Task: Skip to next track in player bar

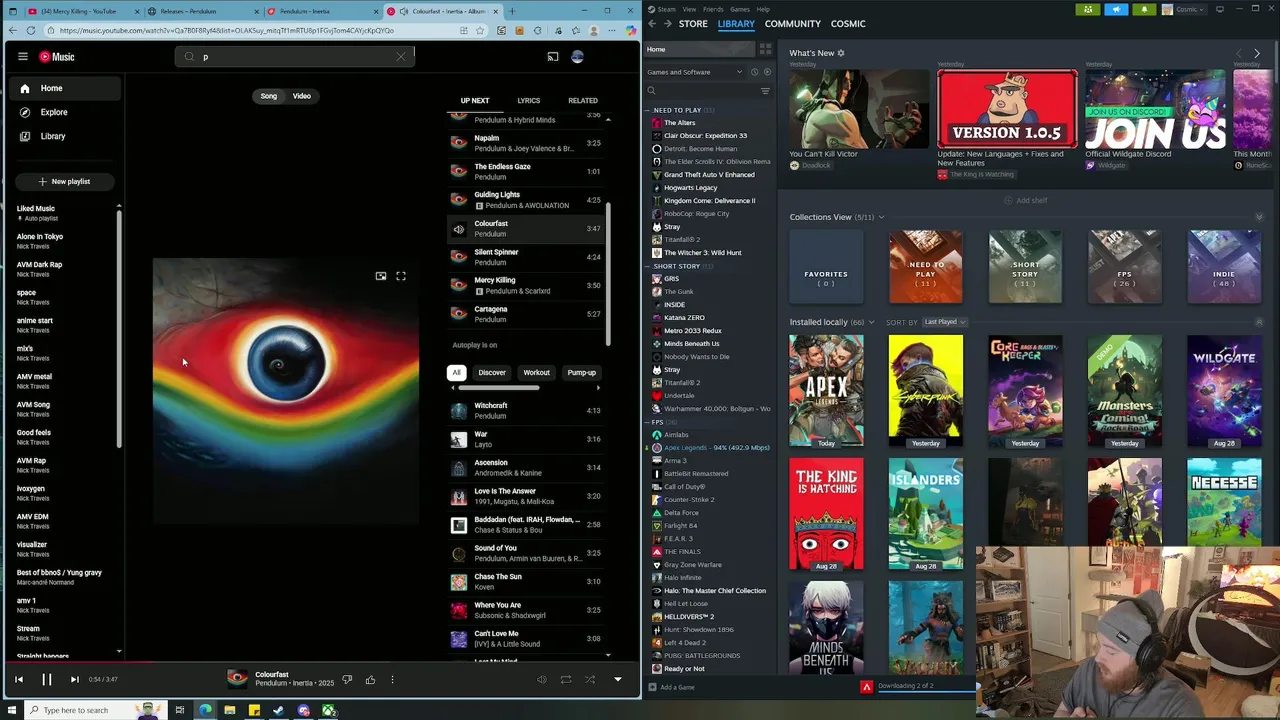Action: point(74,679)
